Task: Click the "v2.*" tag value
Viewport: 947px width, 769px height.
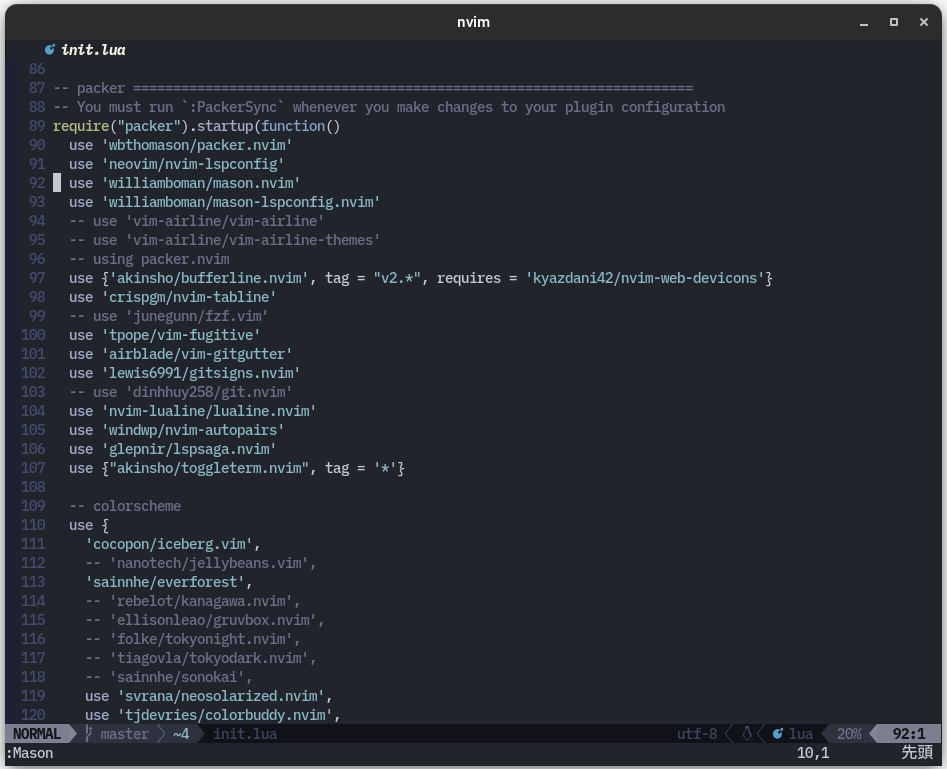Action: pyautogui.click(x=397, y=278)
